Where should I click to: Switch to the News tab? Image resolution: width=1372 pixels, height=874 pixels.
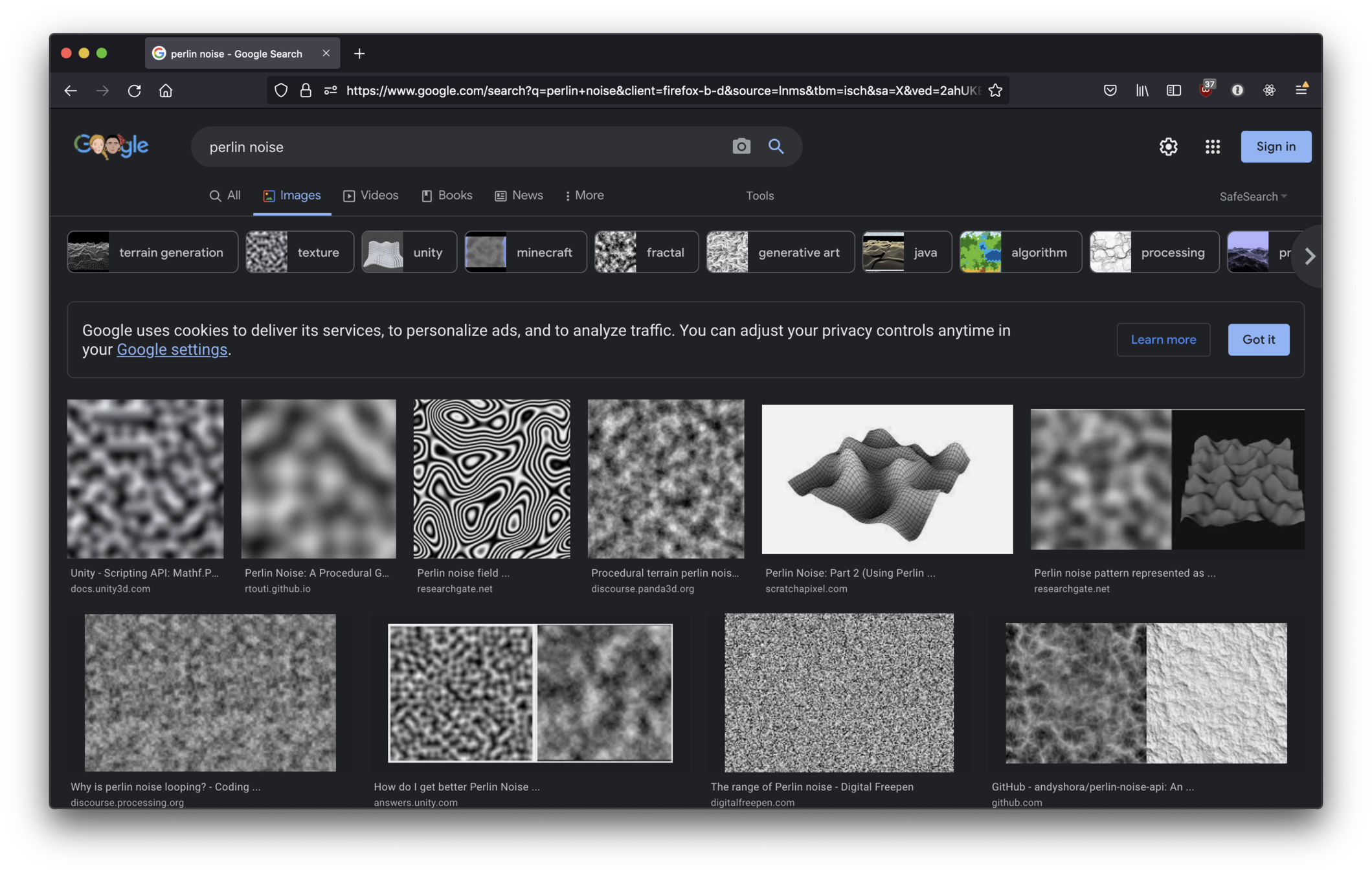[x=519, y=196]
